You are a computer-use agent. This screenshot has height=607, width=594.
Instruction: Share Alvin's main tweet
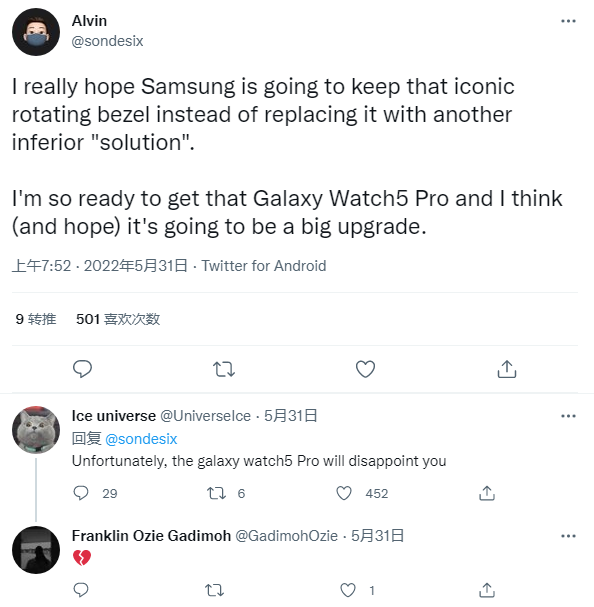507,369
